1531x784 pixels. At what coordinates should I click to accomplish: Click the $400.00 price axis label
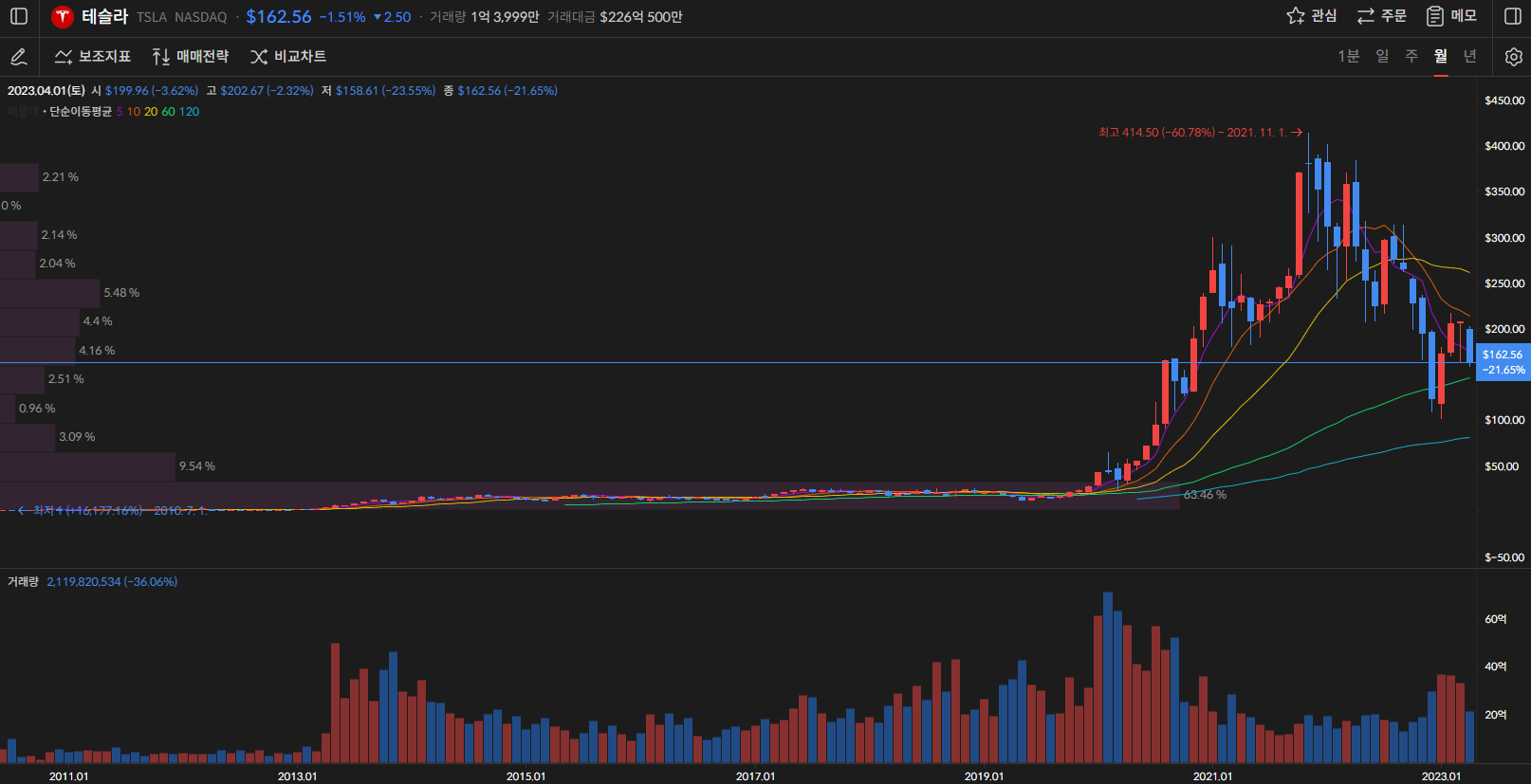point(1504,146)
